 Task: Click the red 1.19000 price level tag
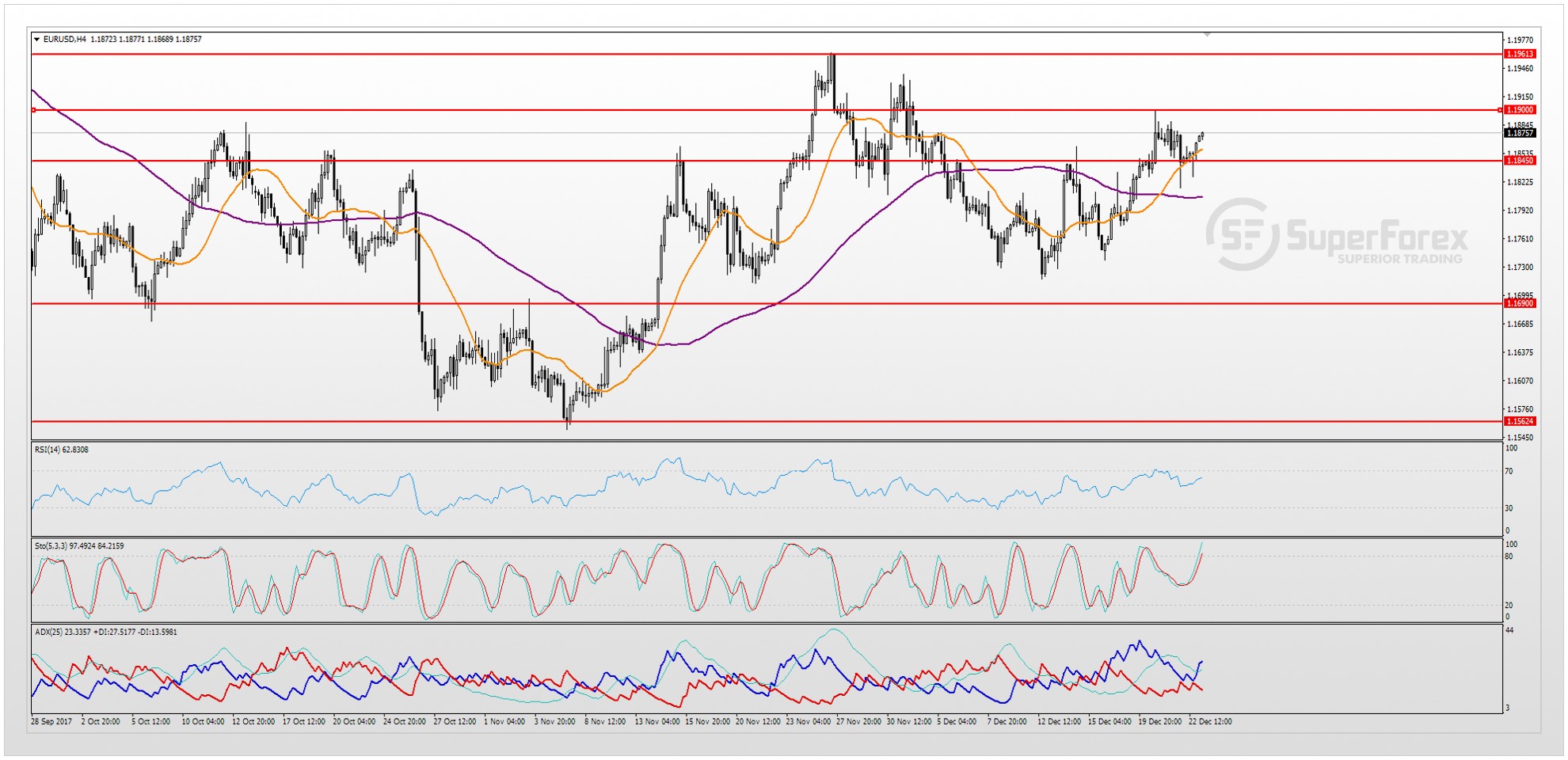pos(1520,110)
